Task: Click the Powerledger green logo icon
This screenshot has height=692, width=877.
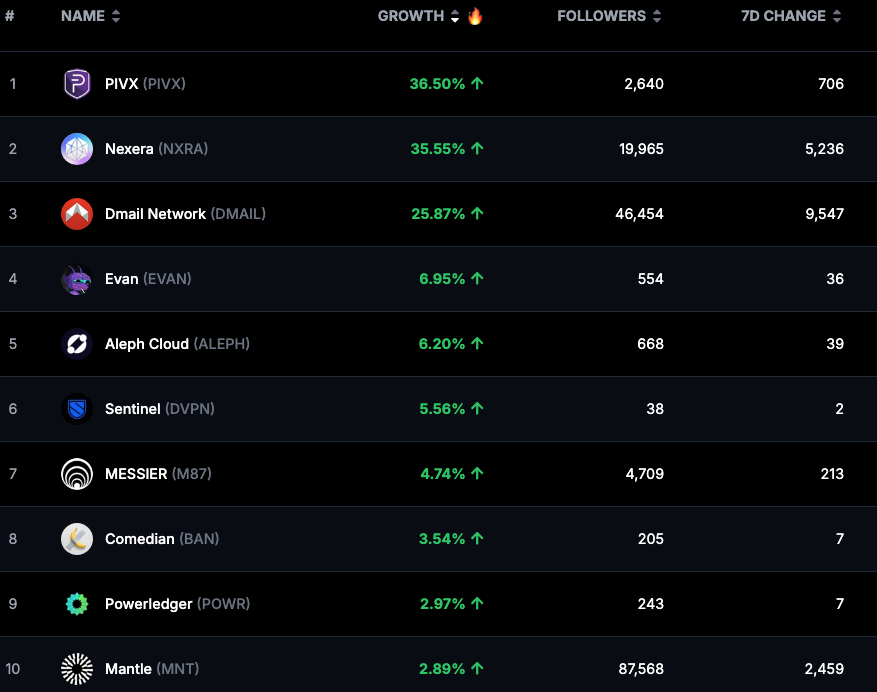Action: click(77, 604)
